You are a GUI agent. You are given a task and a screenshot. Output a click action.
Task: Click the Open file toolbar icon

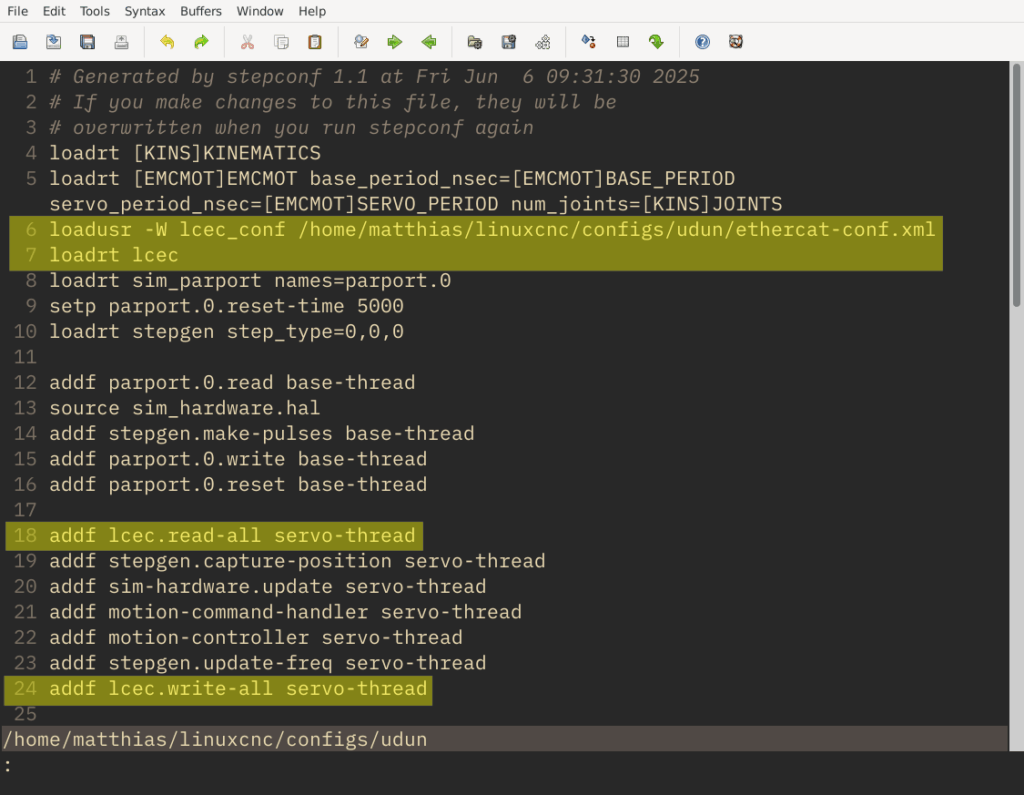(x=20, y=42)
